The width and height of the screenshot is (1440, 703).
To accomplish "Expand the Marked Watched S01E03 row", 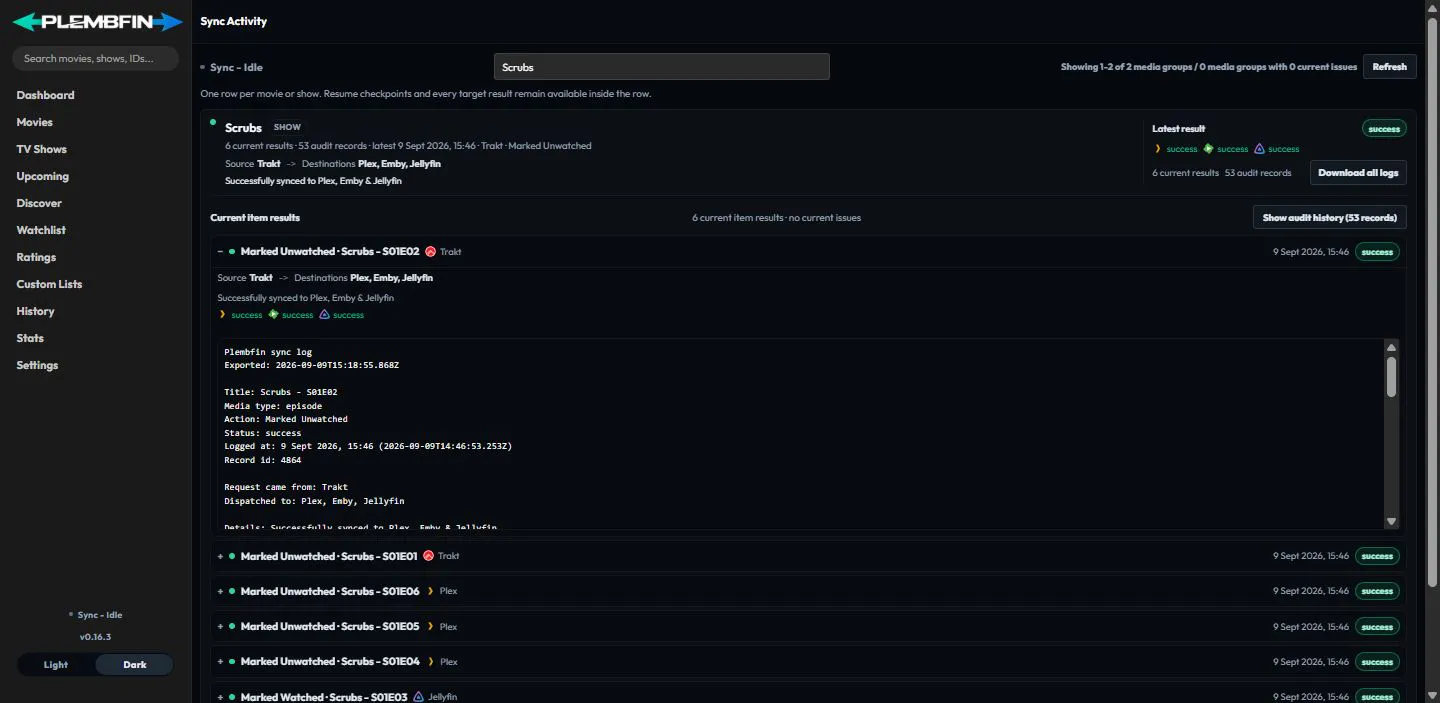I will point(219,697).
